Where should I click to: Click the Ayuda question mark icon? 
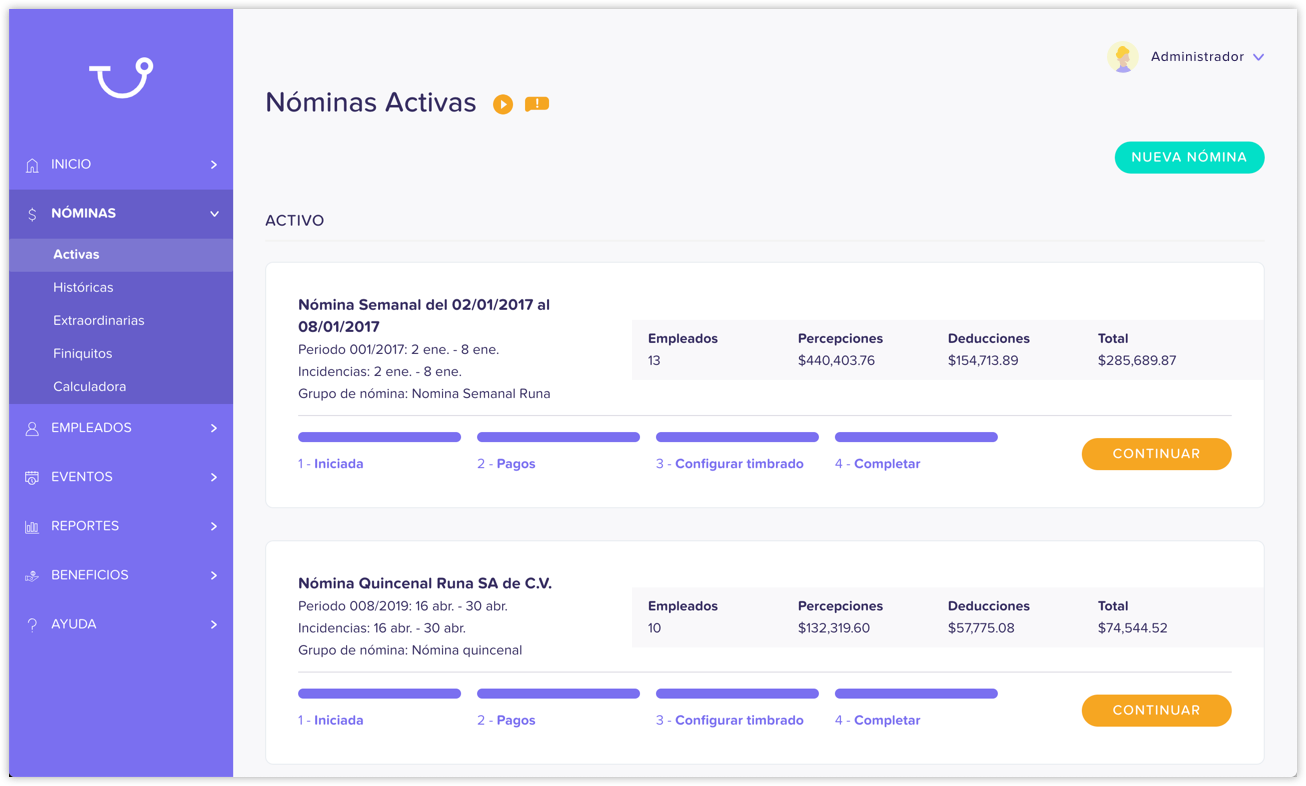tap(32, 625)
